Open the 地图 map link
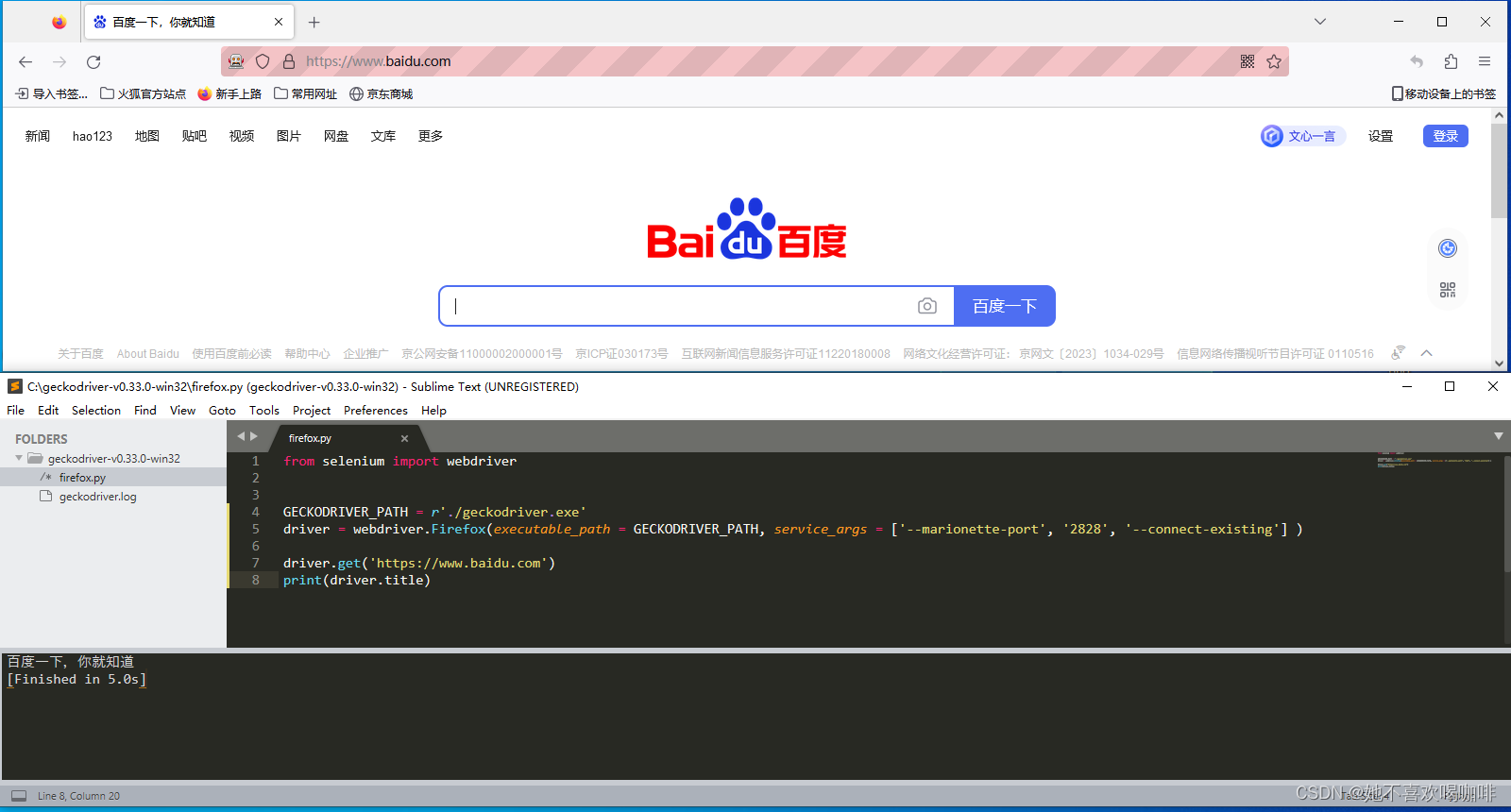Image resolution: width=1511 pixels, height=812 pixels. [147, 136]
